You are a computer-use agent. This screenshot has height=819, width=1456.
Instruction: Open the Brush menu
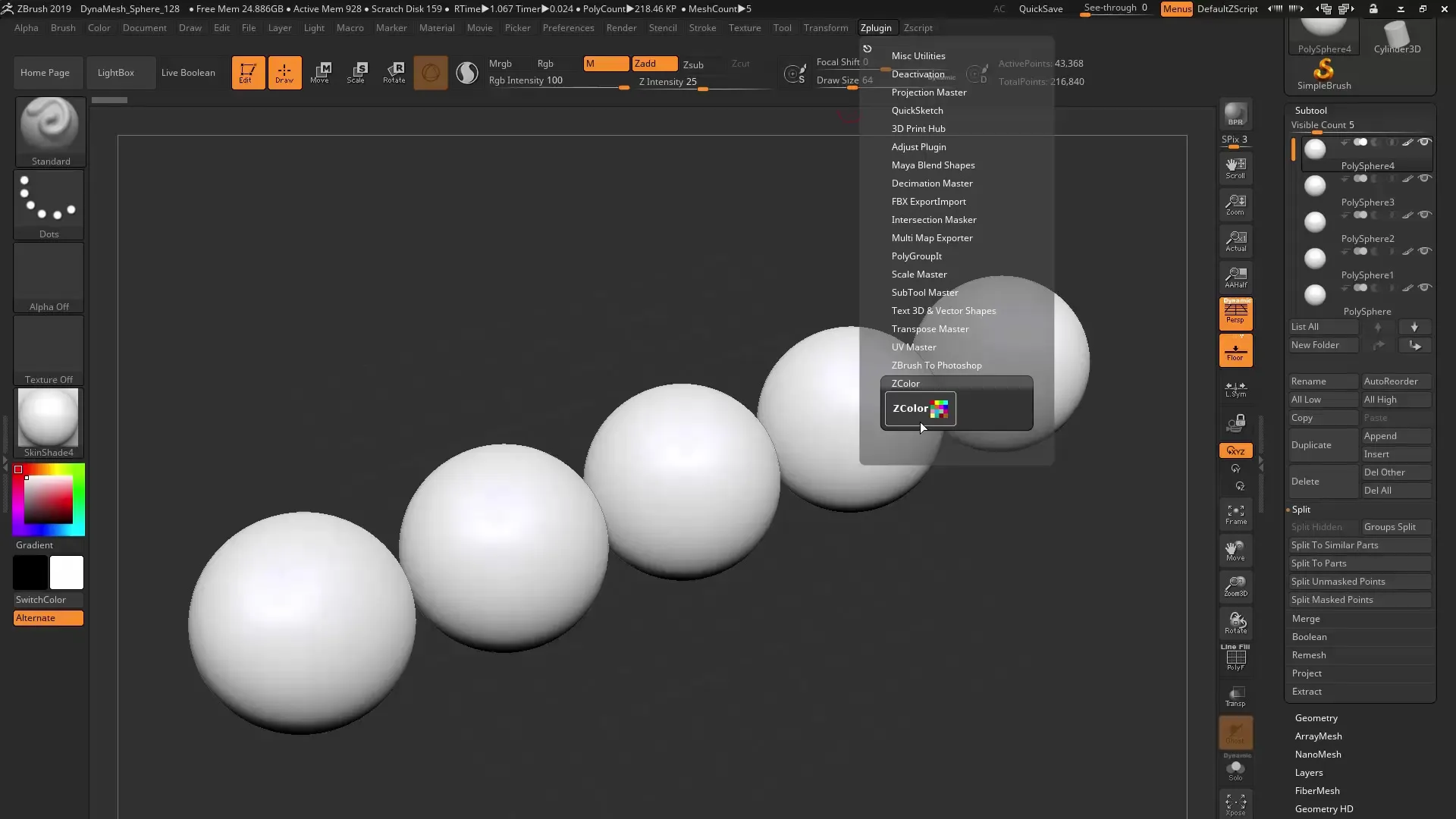63,28
